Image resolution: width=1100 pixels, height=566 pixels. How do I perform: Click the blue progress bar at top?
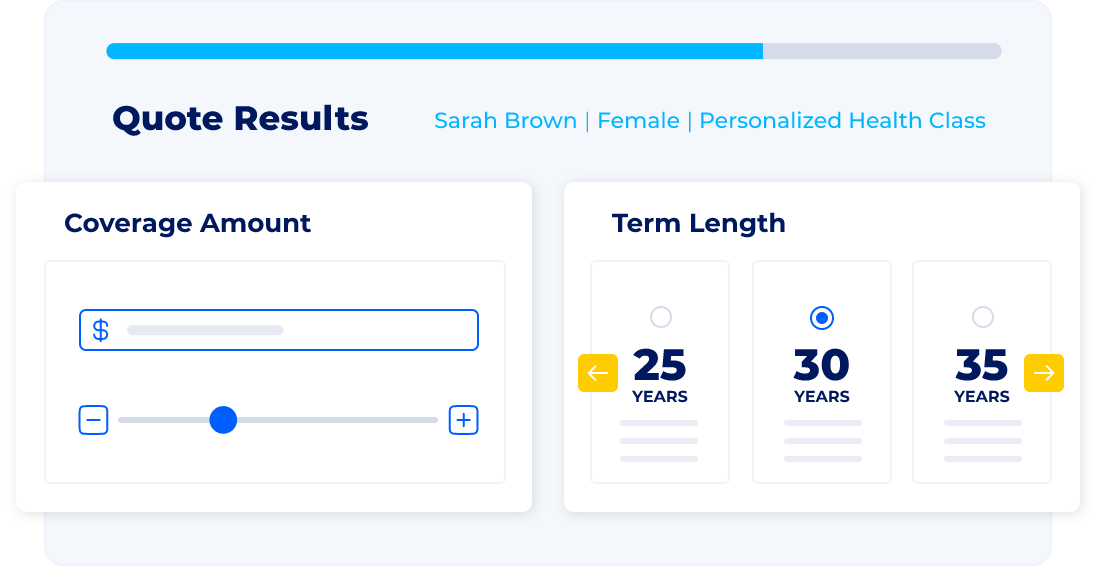click(x=435, y=51)
